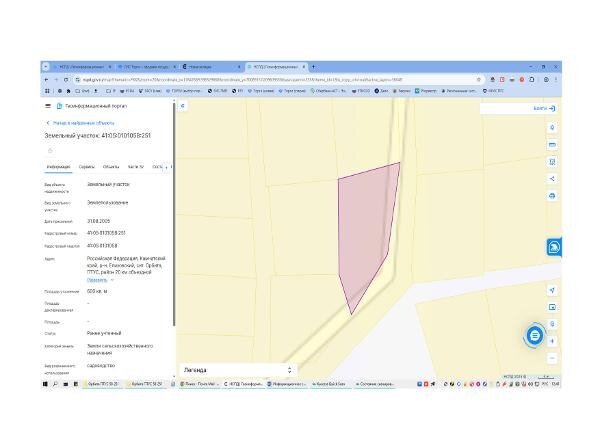Switch to first browser tab
This screenshot has height=424, width=600.
coord(82,67)
